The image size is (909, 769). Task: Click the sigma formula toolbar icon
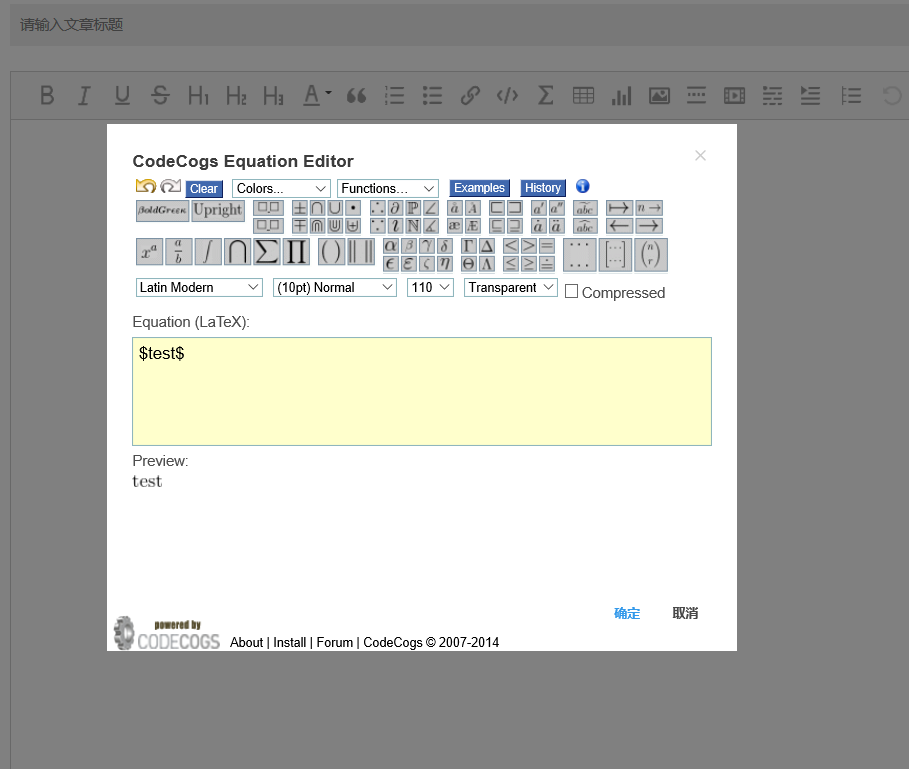point(546,95)
